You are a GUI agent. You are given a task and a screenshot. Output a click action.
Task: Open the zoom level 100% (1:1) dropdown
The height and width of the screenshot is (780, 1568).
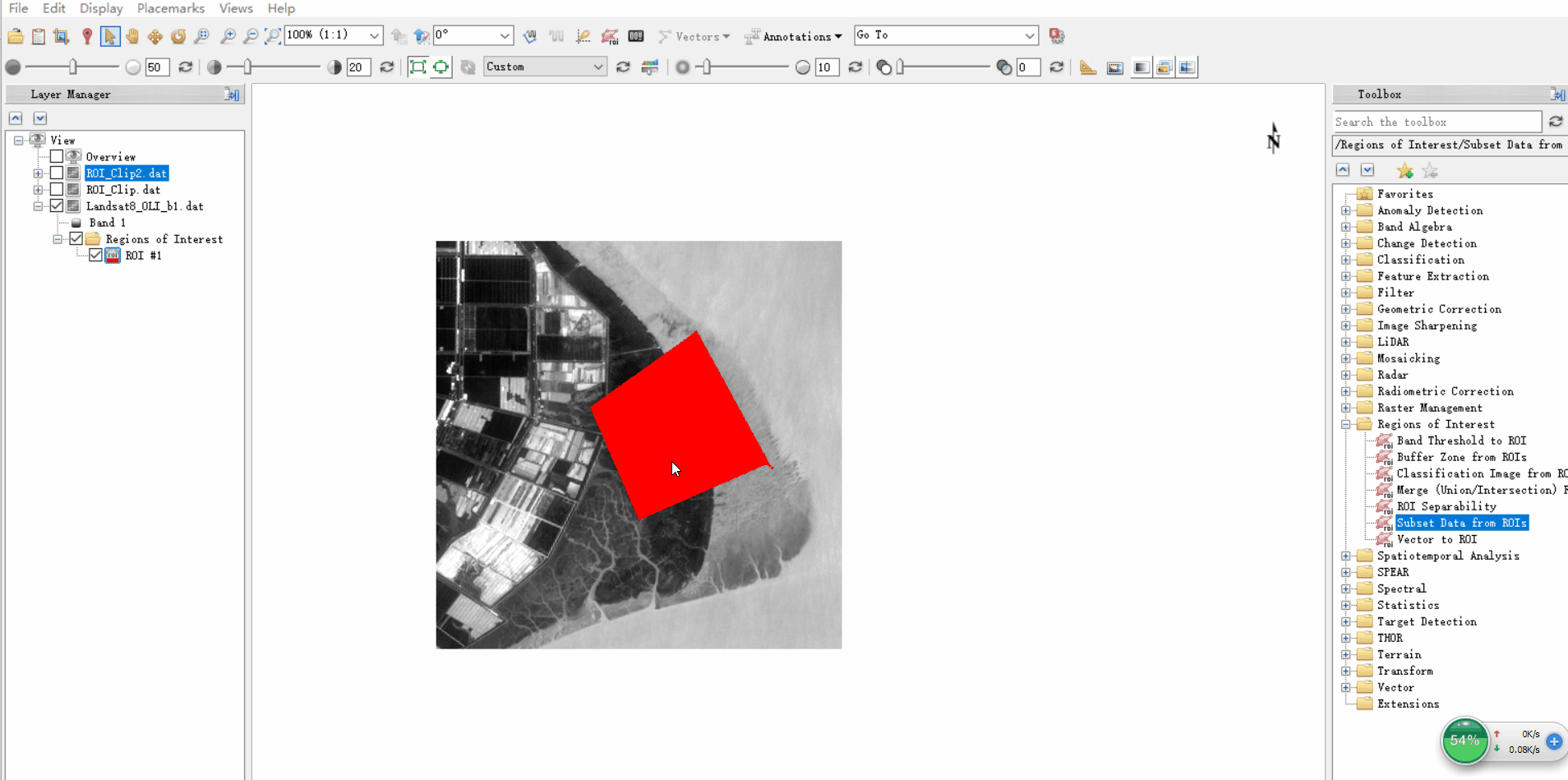374,35
